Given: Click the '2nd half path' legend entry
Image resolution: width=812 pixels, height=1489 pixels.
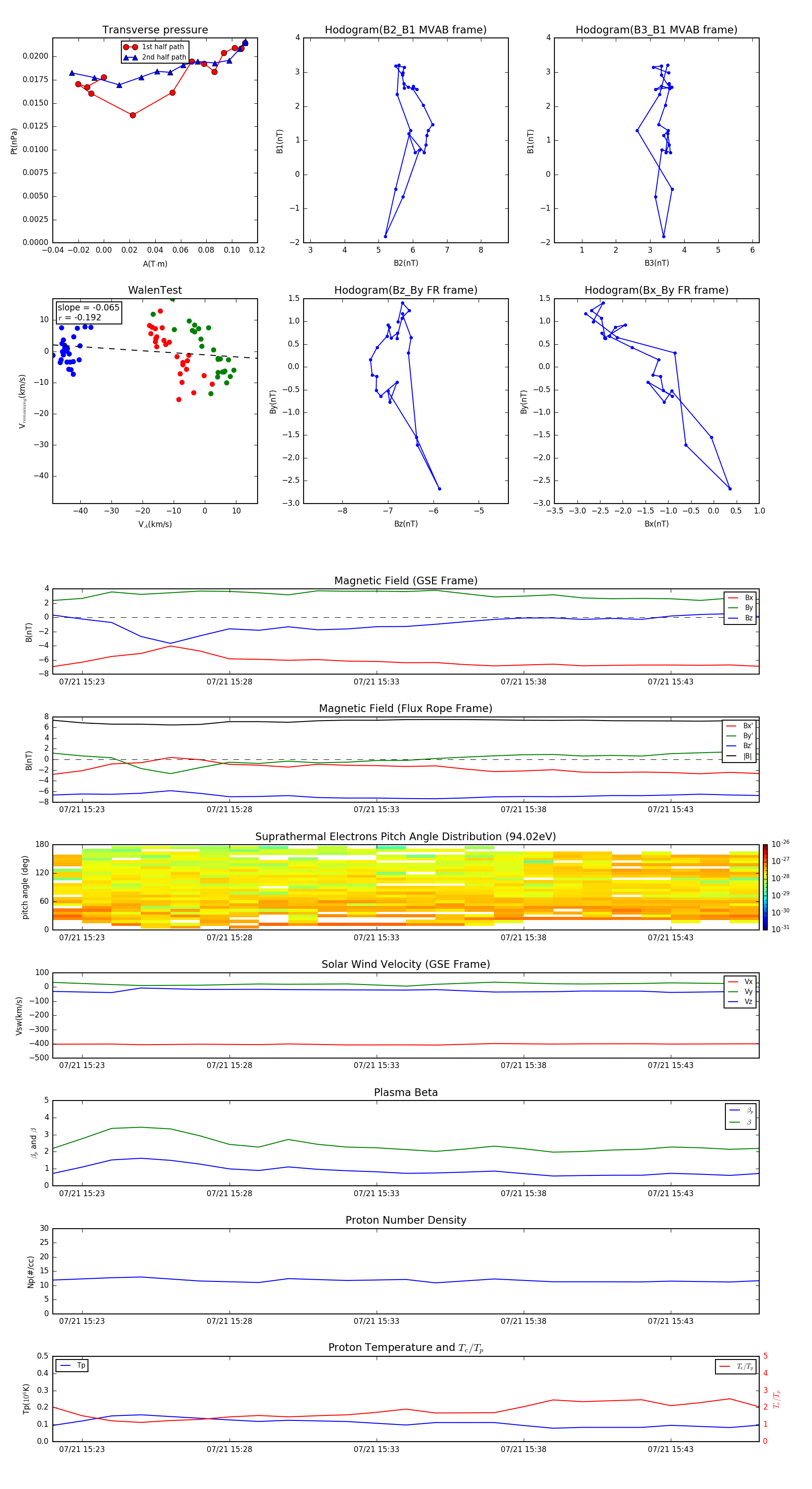Looking at the screenshot, I should pyautogui.click(x=154, y=57).
